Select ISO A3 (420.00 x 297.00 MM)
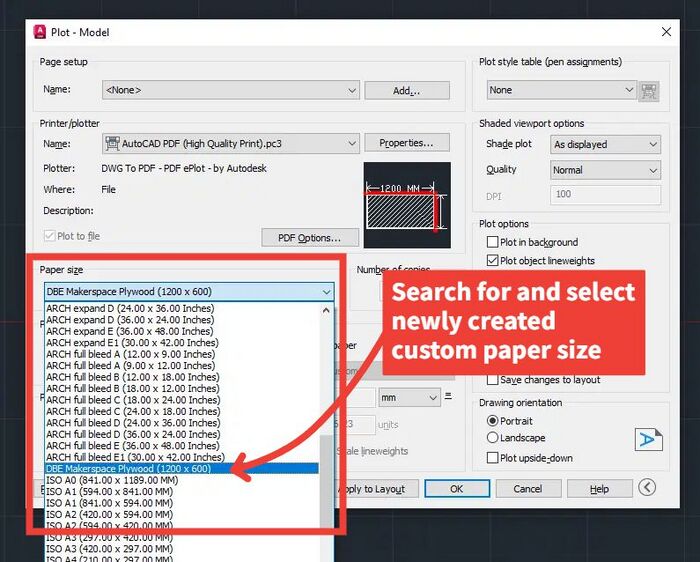The height and width of the screenshot is (562, 700). (x=182, y=549)
